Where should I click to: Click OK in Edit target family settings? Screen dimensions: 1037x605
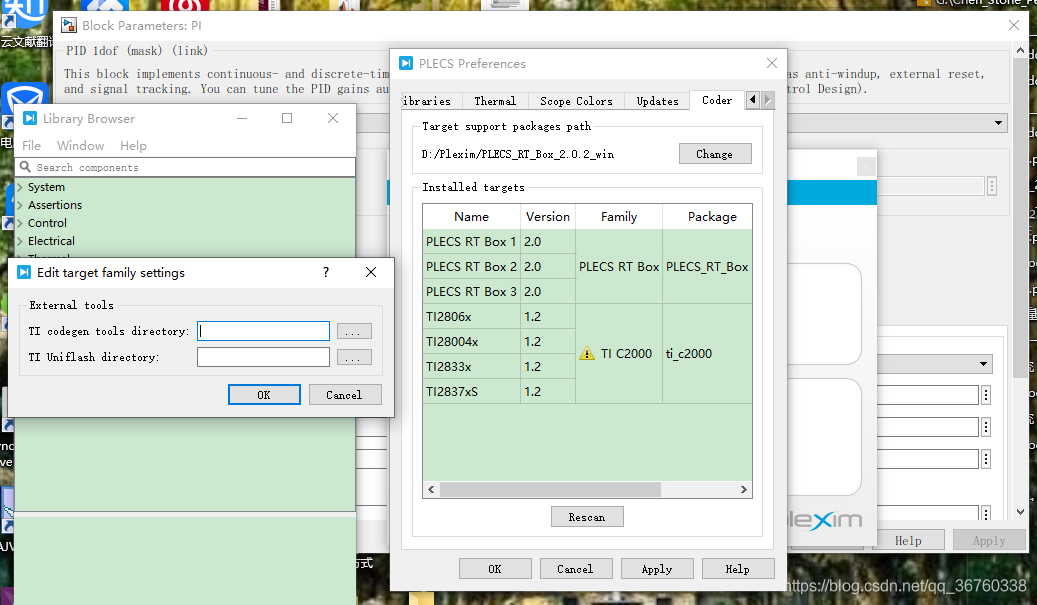pyautogui.click(x=264, y=395)
